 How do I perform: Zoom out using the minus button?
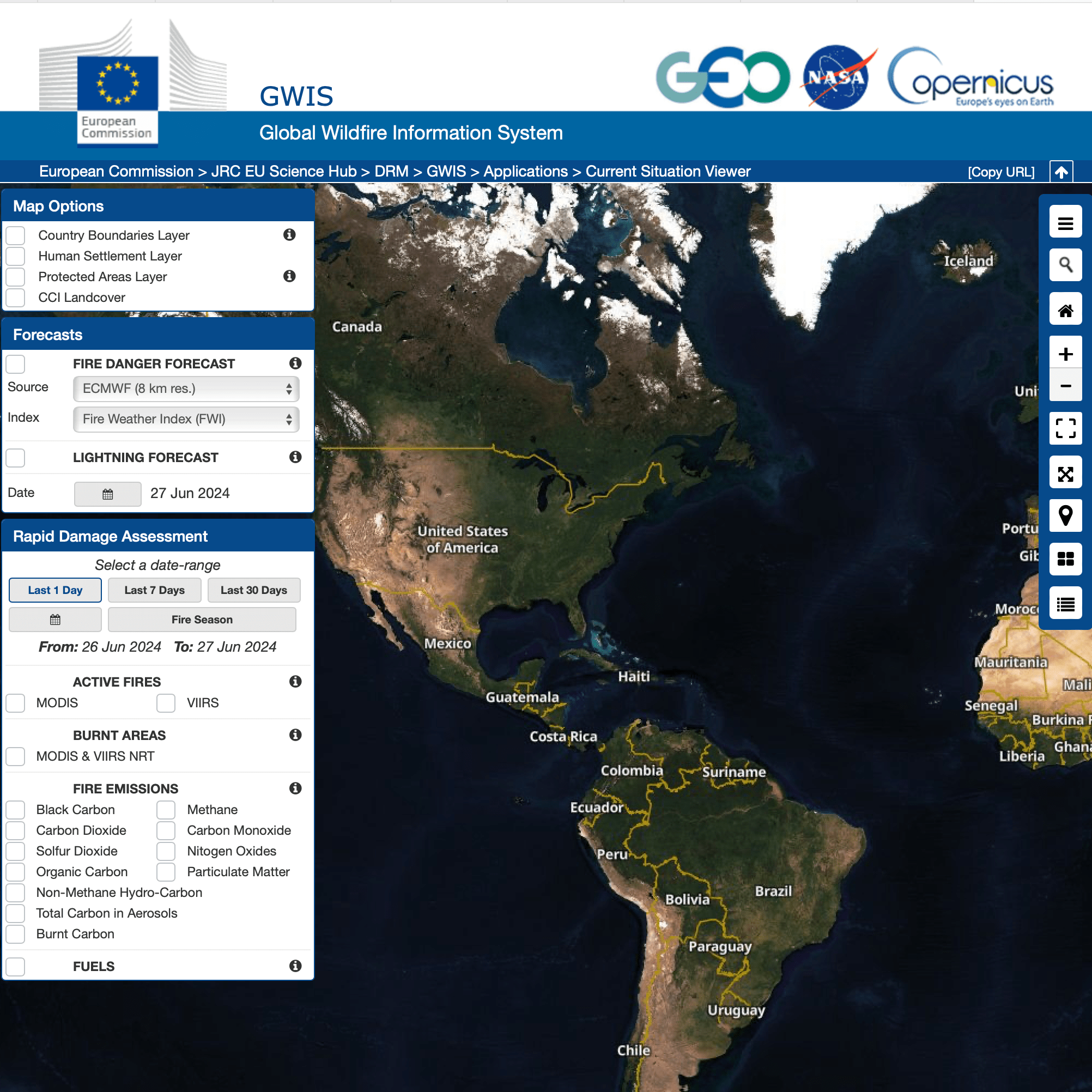coord(1065,385)
